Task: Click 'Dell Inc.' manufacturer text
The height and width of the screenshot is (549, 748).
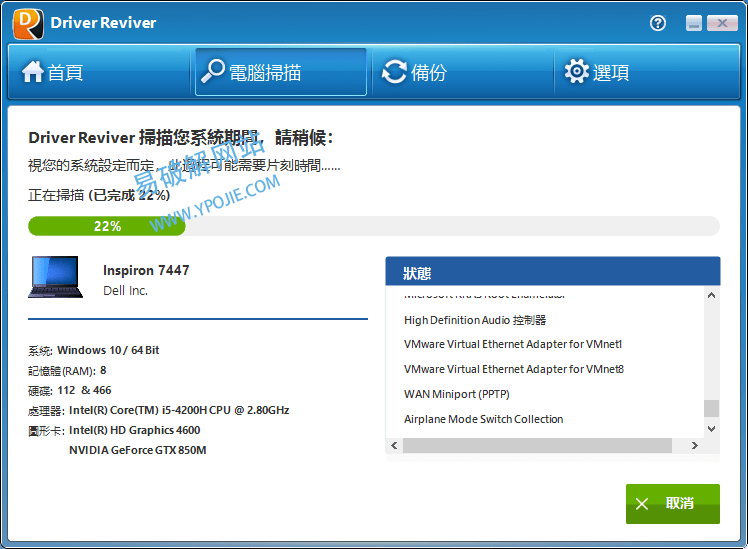Action: tap(125, 290)
